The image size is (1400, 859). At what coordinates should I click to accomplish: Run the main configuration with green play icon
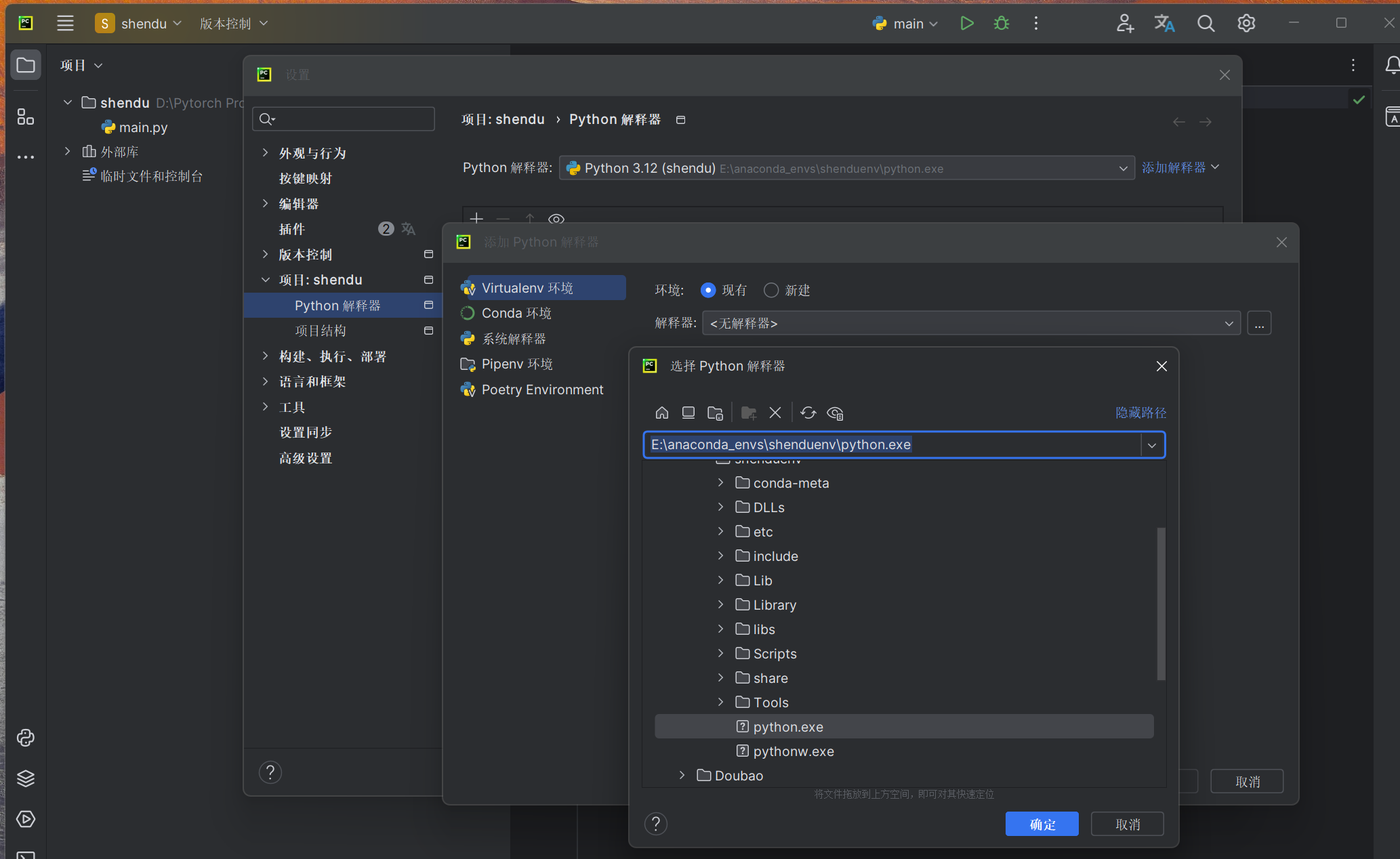[967, 22]
